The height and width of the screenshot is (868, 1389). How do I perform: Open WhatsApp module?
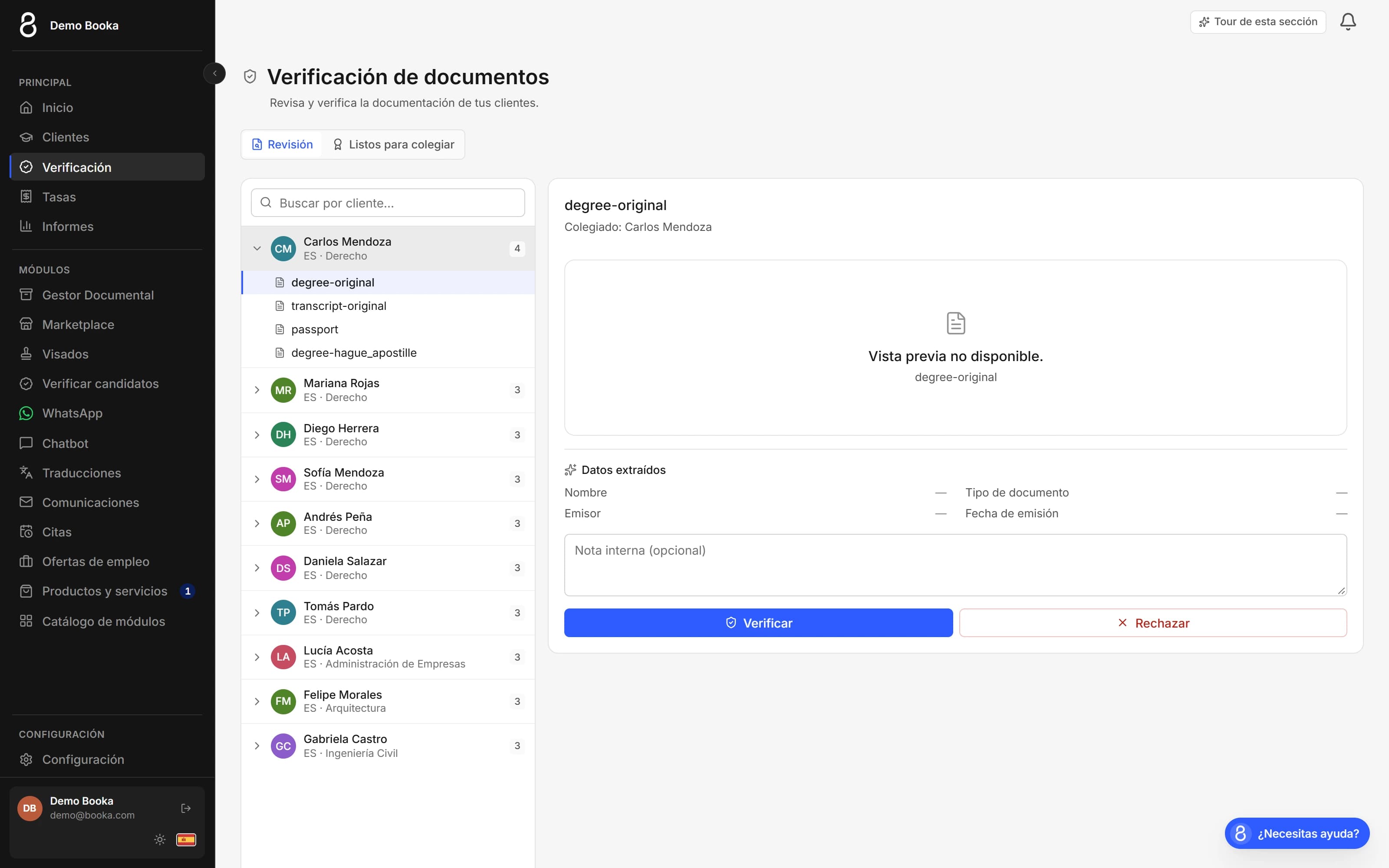107,413
